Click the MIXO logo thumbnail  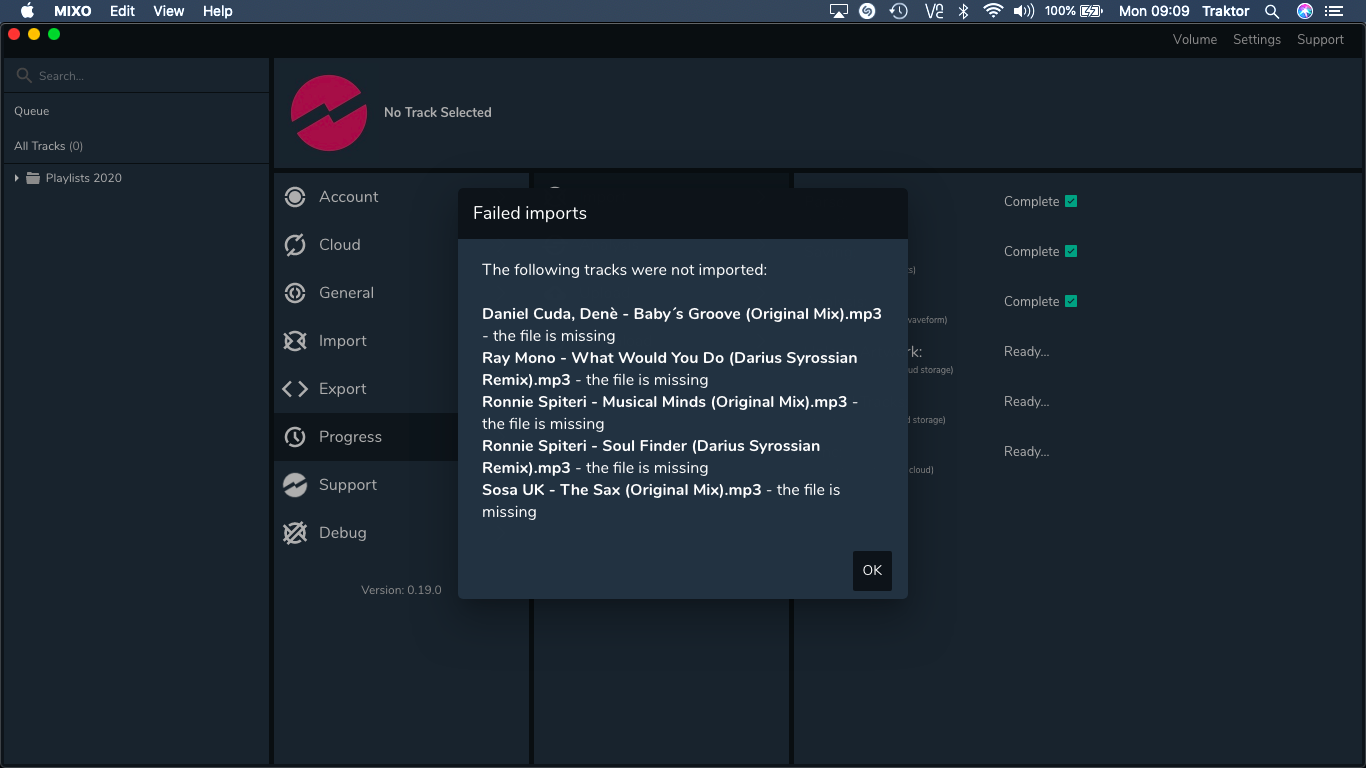(x=329, y=113)
